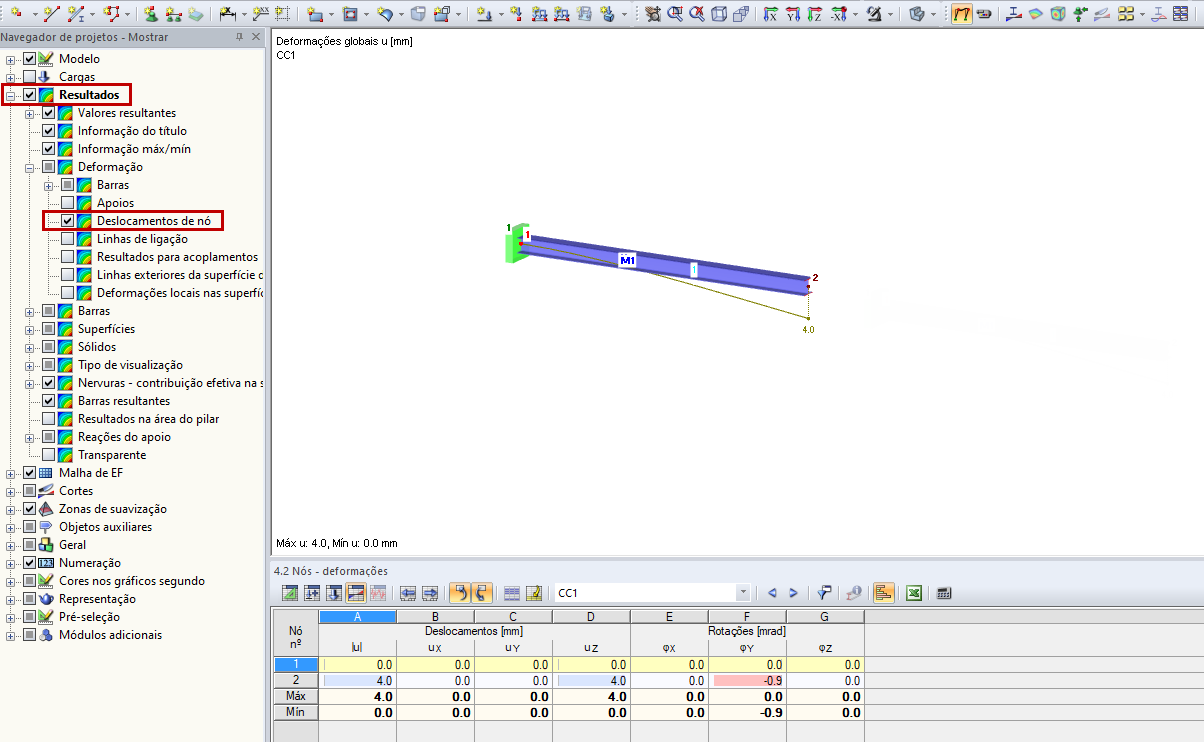
Task: Select the Sólidos tree item
Action: coord(97,347)
